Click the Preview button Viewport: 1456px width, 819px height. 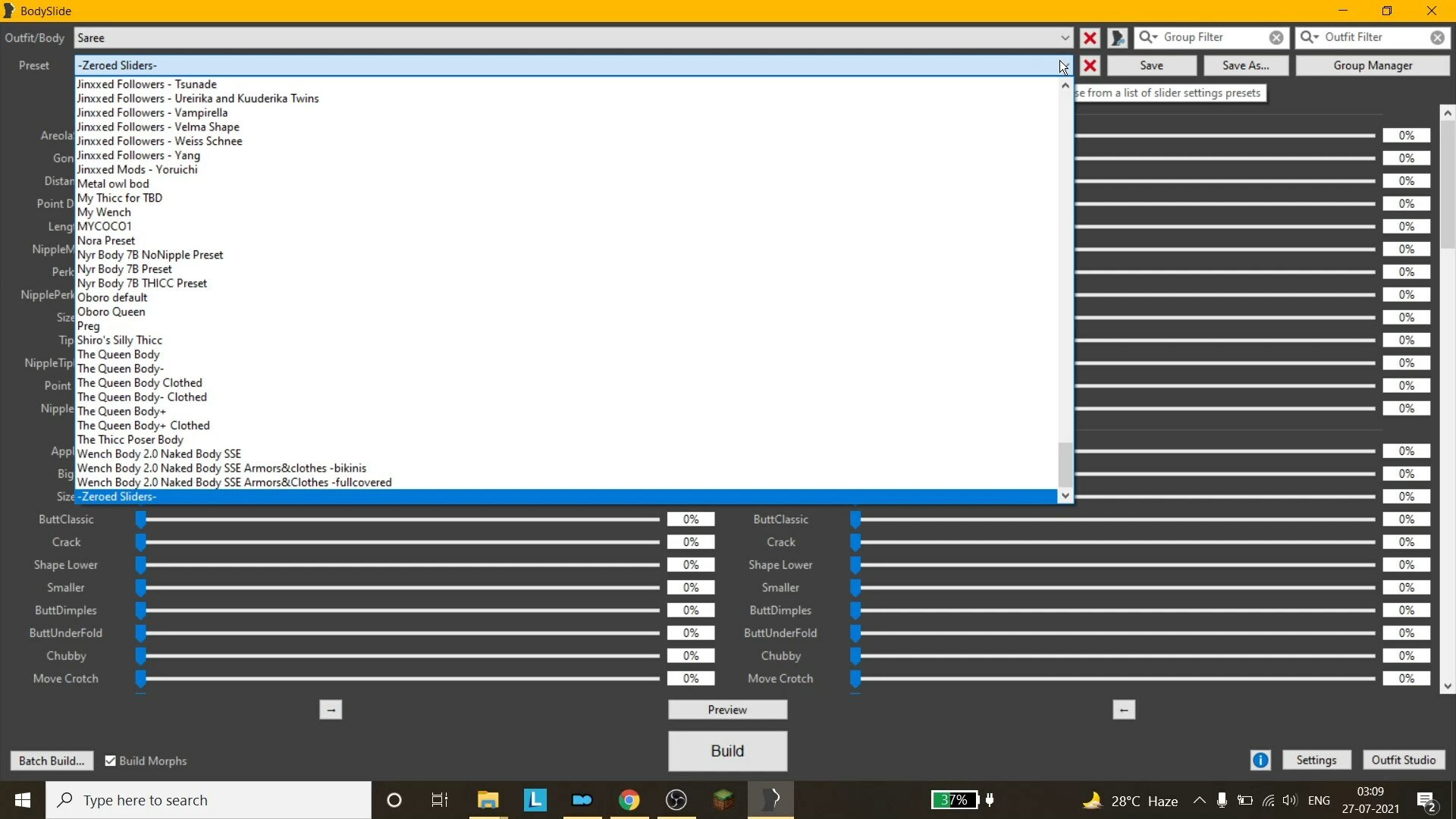(x=727, y=710)
